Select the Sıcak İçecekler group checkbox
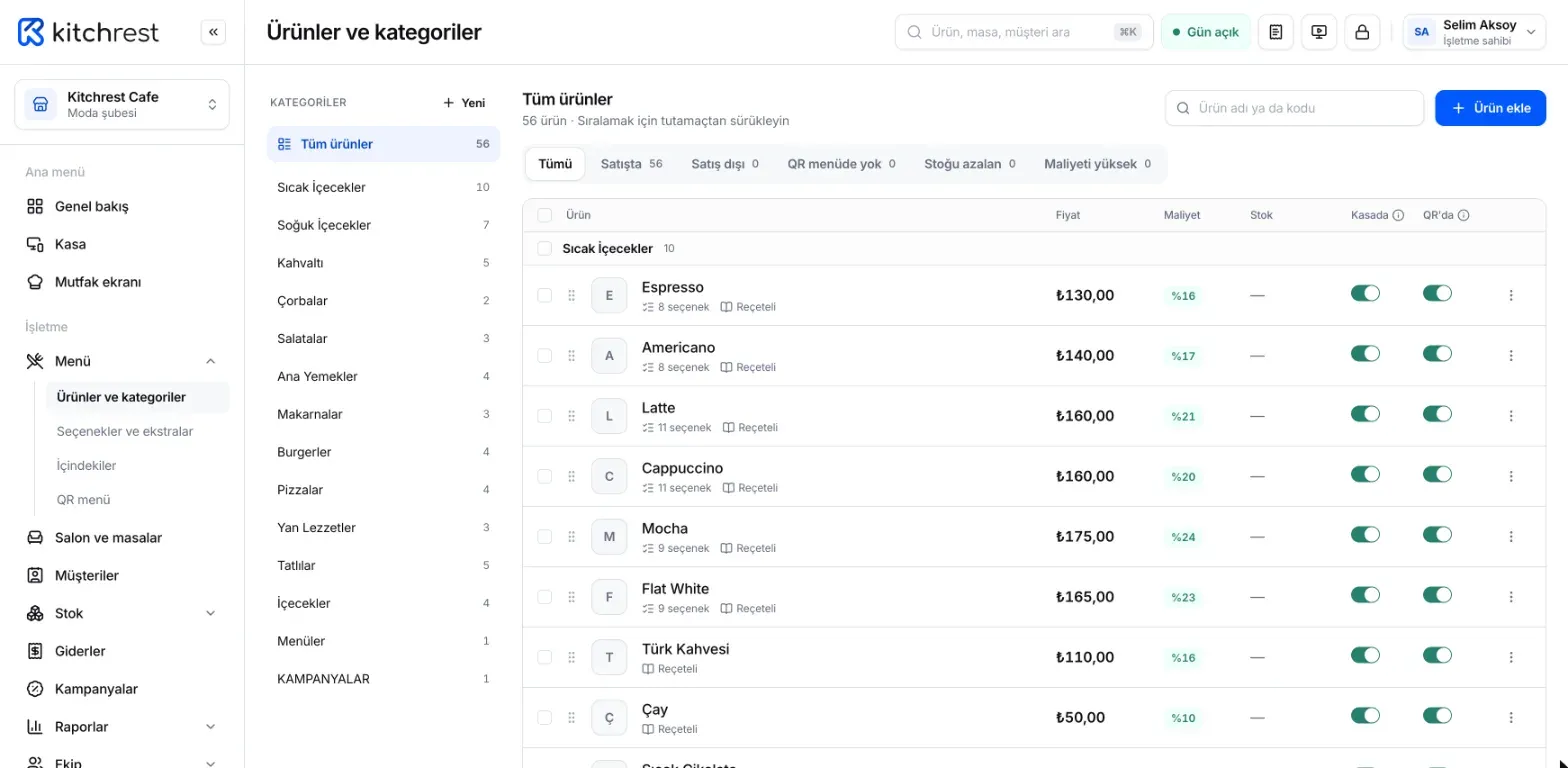1568x768 pixels. pyautogui.click(x=545, y=248)
